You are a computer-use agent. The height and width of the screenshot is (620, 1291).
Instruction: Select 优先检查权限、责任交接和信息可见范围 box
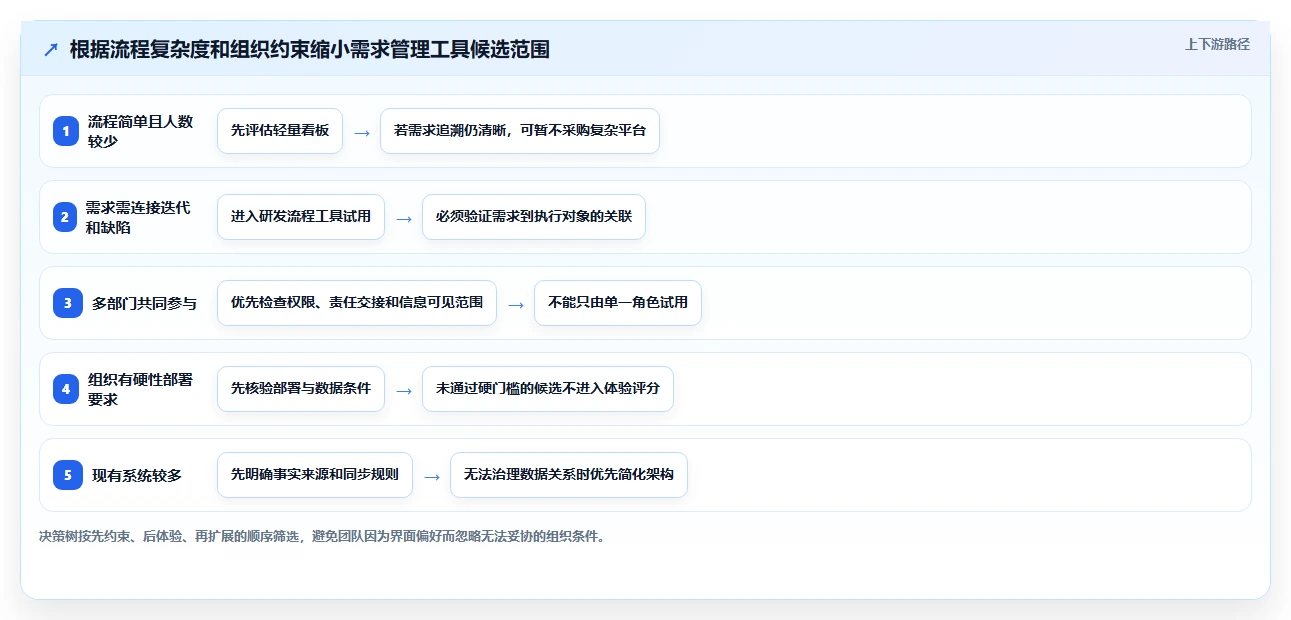pyautogui.click(x=357, y=303)
